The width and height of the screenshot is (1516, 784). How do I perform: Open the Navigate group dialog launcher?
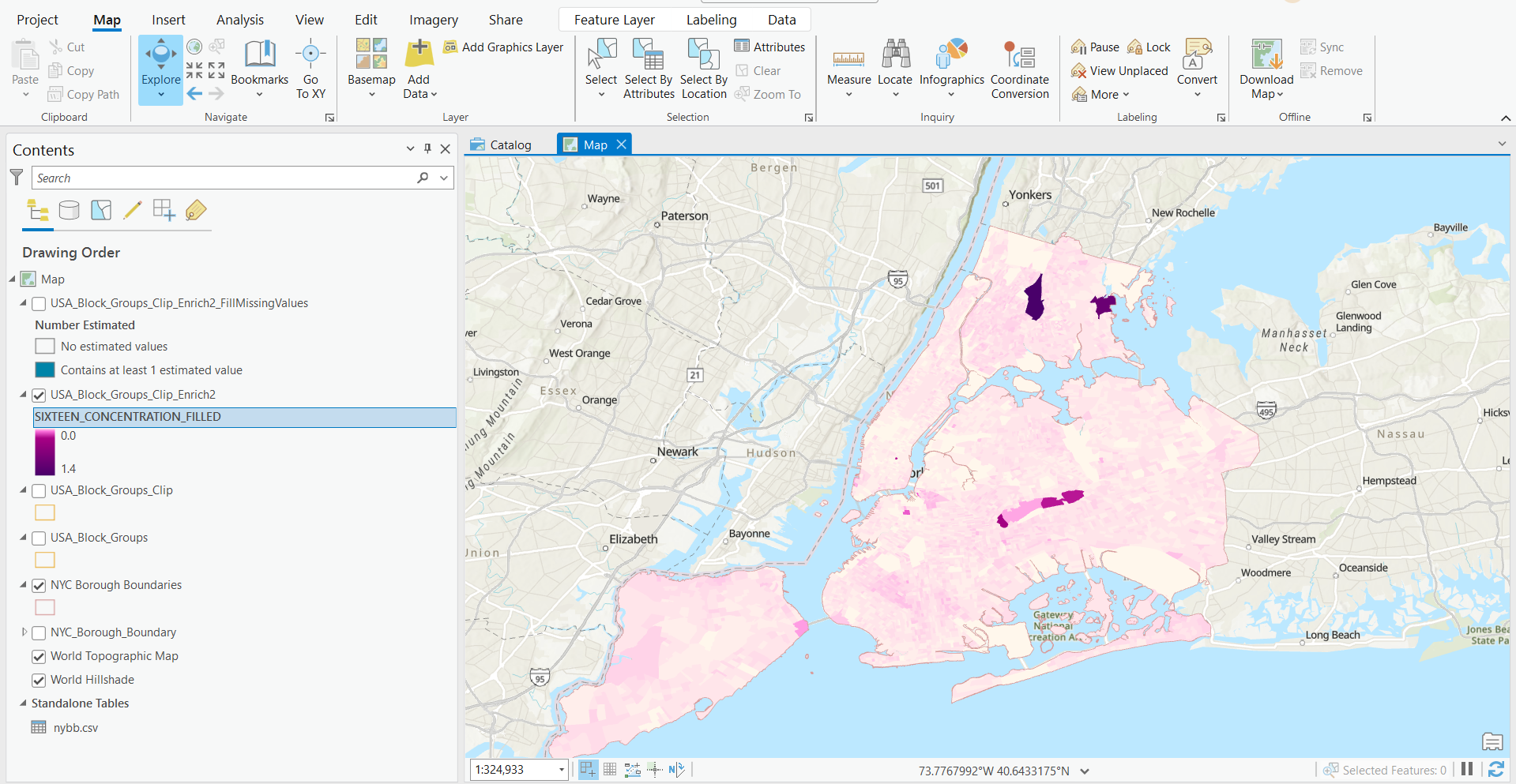coord(330,118)
